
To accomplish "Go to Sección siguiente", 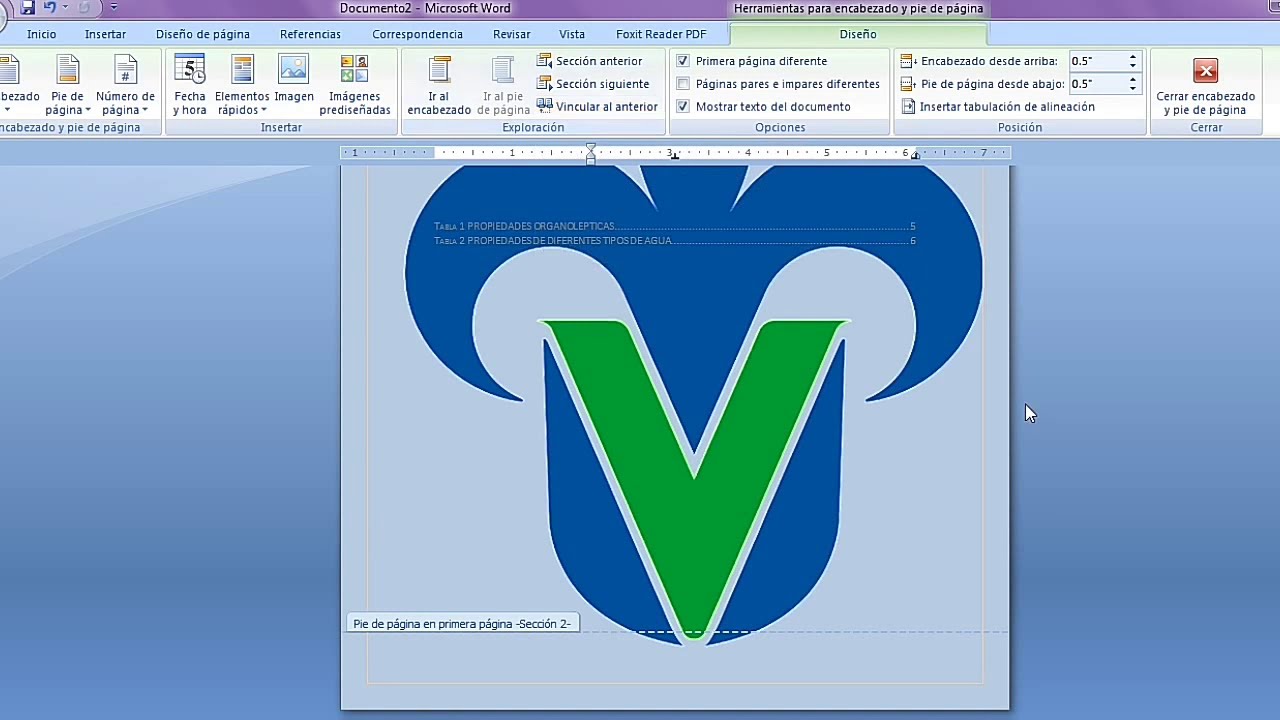I will click(593, 84).
